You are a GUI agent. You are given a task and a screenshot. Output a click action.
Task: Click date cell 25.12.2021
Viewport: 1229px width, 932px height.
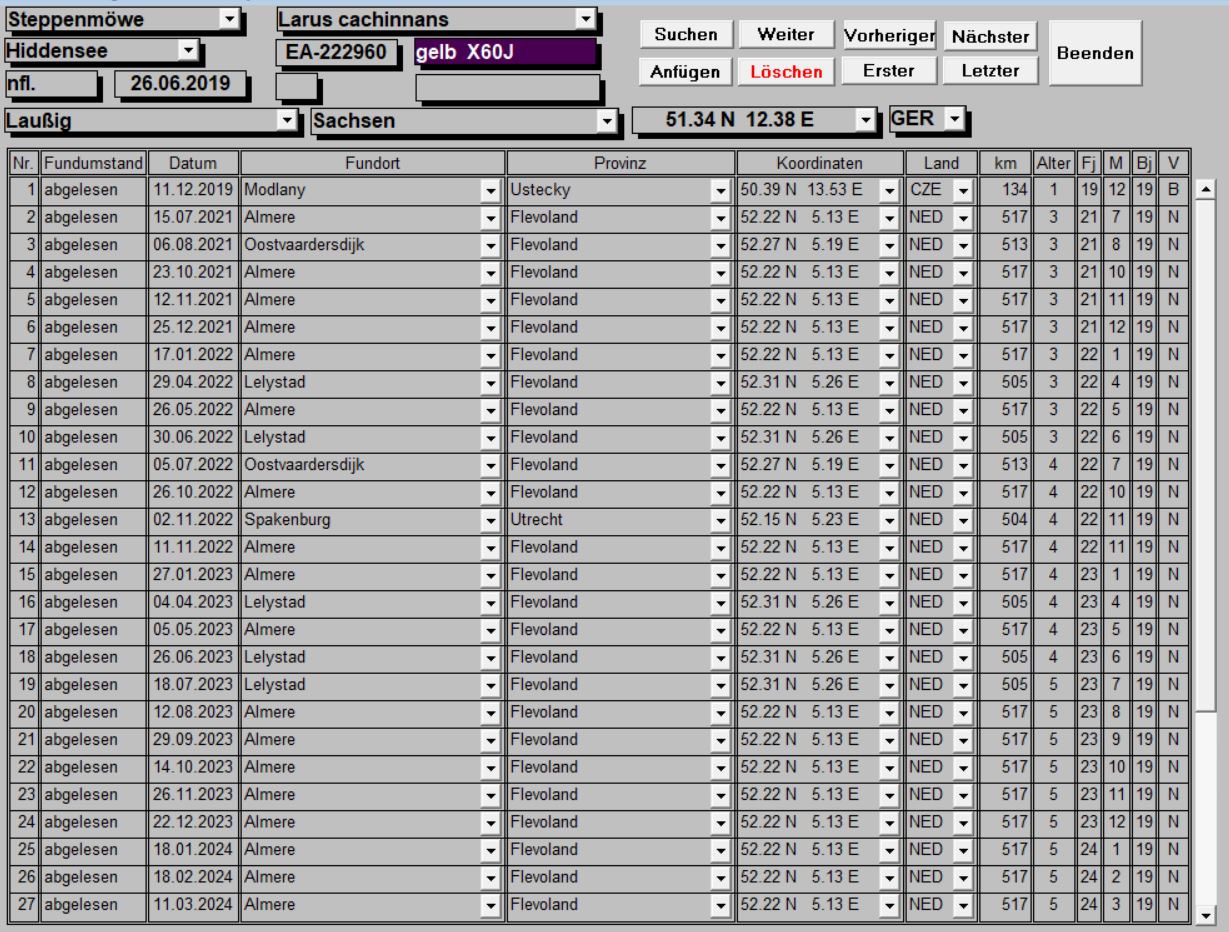tap(193, 328)
